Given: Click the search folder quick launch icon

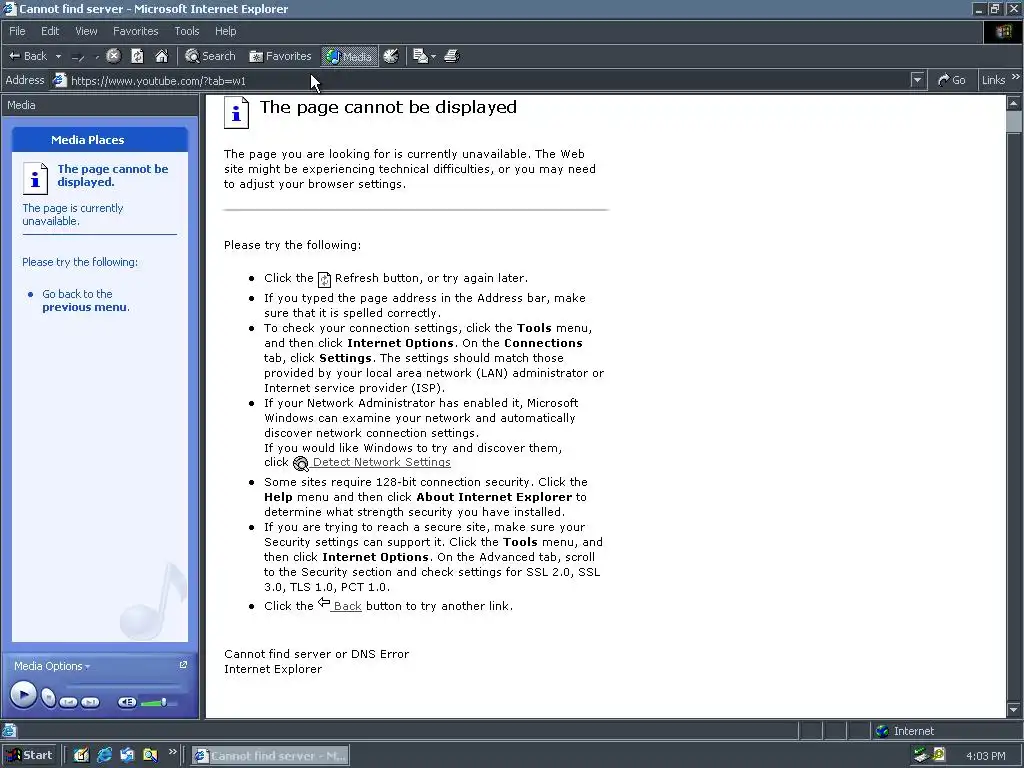Looking at the screenshot, I should [x=150, y=756].
